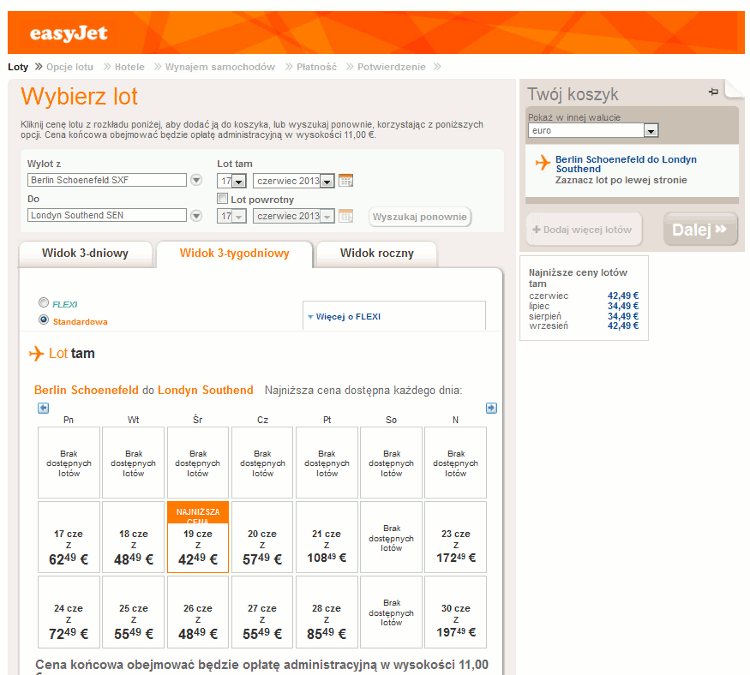
Task: Go to Hotele breadcrumb step
Action: [130, 67]
